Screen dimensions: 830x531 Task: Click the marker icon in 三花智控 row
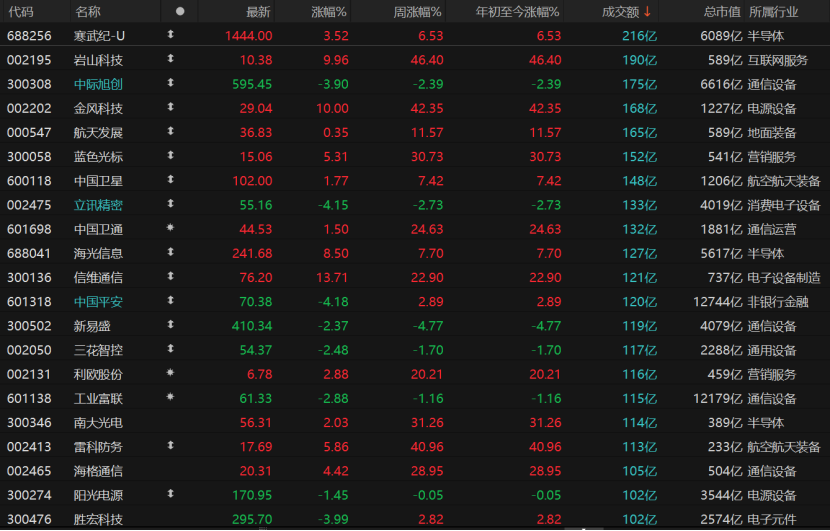click(x=170, y=349)
